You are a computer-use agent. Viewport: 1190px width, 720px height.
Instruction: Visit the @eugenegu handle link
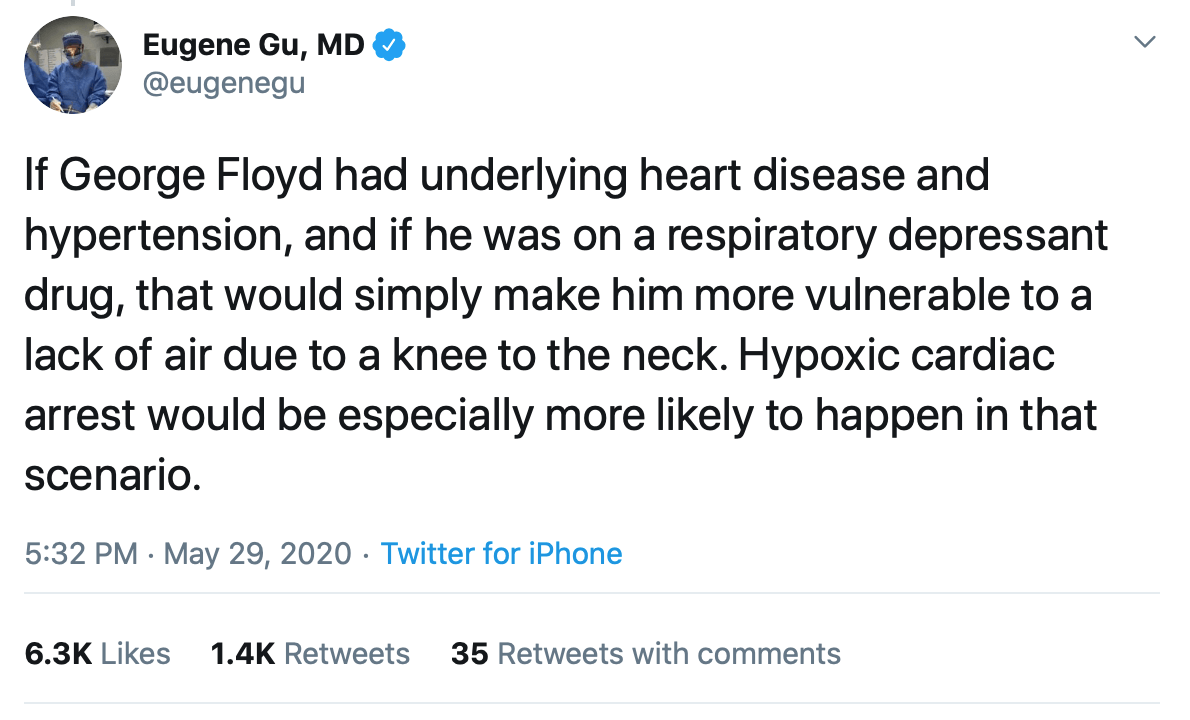[x=224, y=83]
